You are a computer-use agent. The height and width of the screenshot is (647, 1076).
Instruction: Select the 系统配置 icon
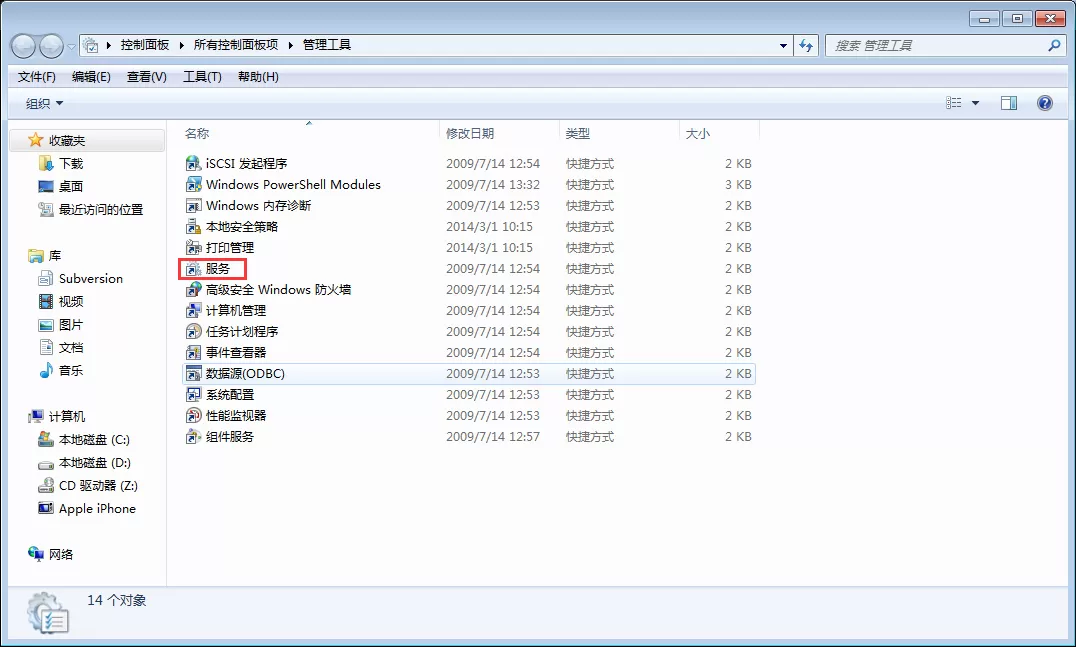coord(194,395)
